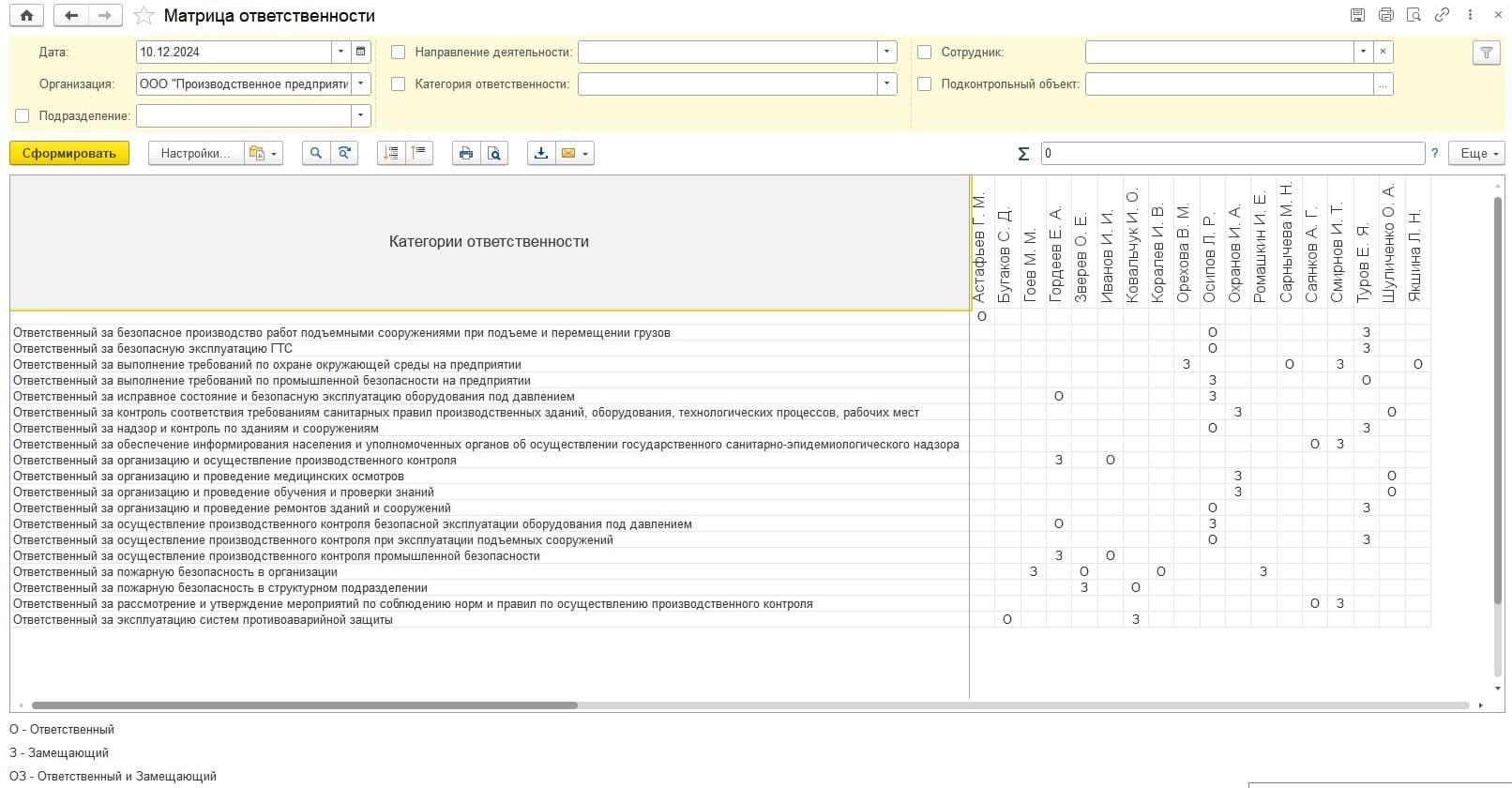Expand the Подразделение dropdown

click(x=361, y=116)
